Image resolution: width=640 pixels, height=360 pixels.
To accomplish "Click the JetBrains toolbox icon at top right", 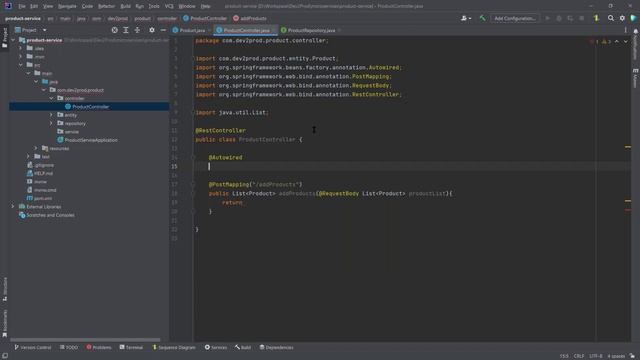I will coord(633,18).
